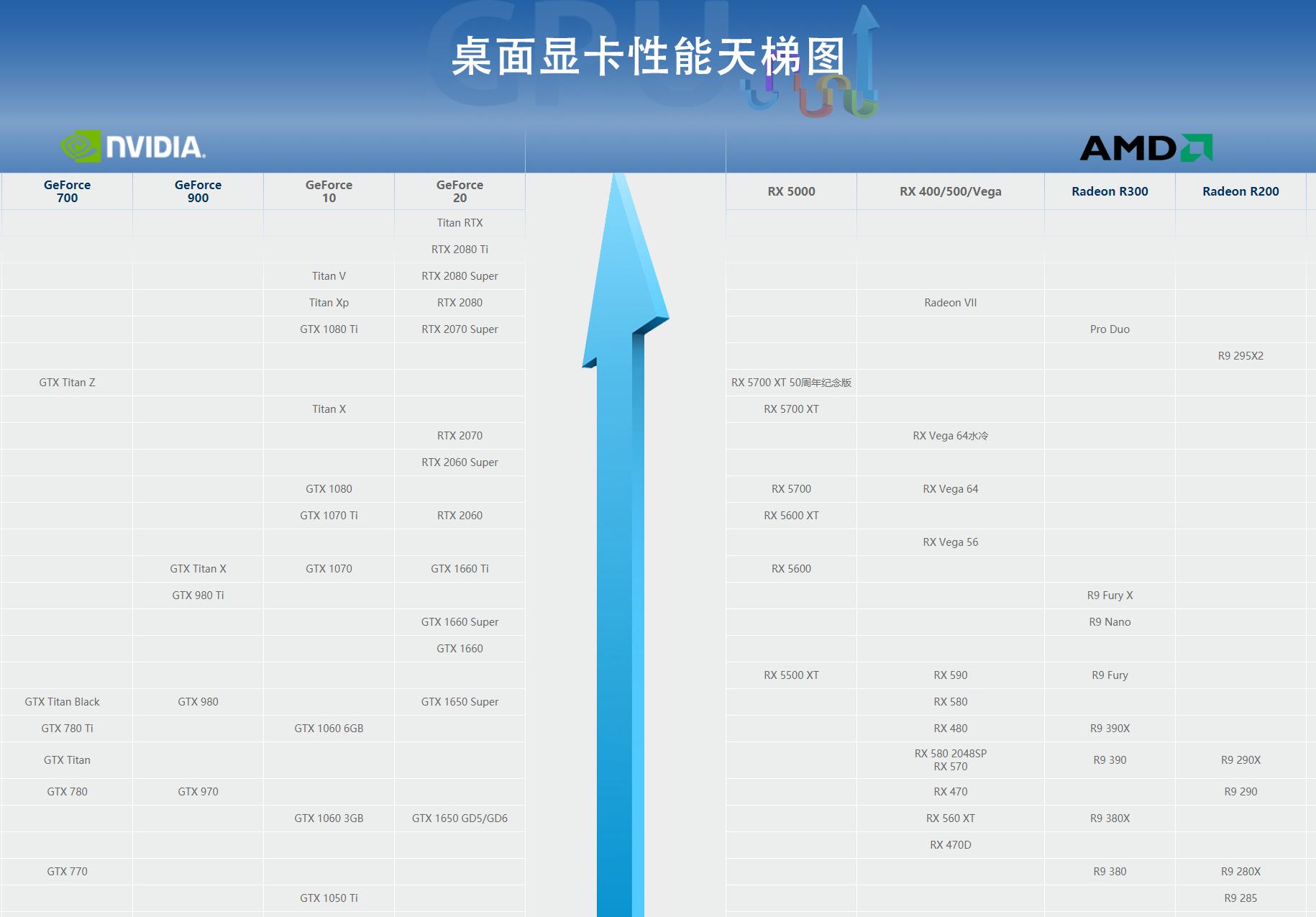Click the GTX Titan Z entry
Viewport: 1316px width, 917px height.
(65, 383)
